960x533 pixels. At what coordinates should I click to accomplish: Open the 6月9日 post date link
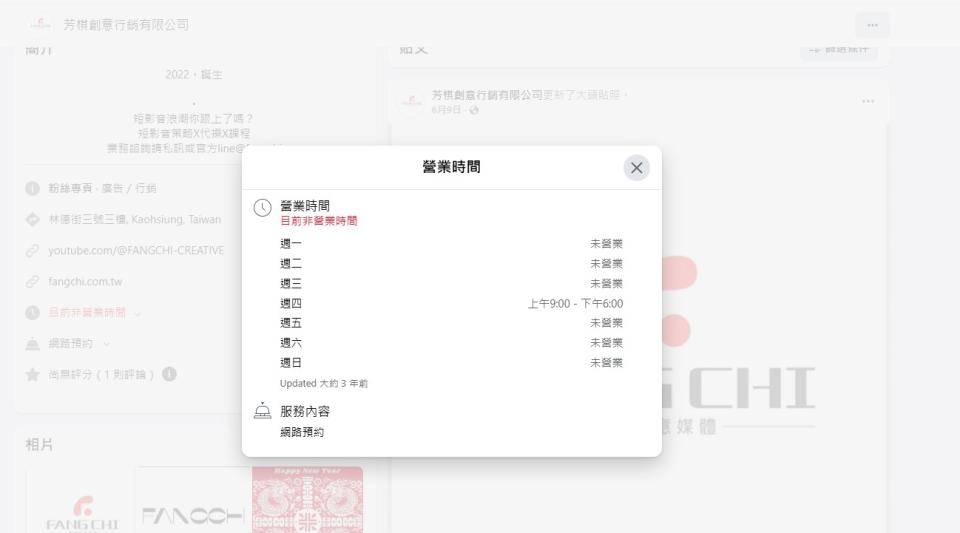pos(447,110)
